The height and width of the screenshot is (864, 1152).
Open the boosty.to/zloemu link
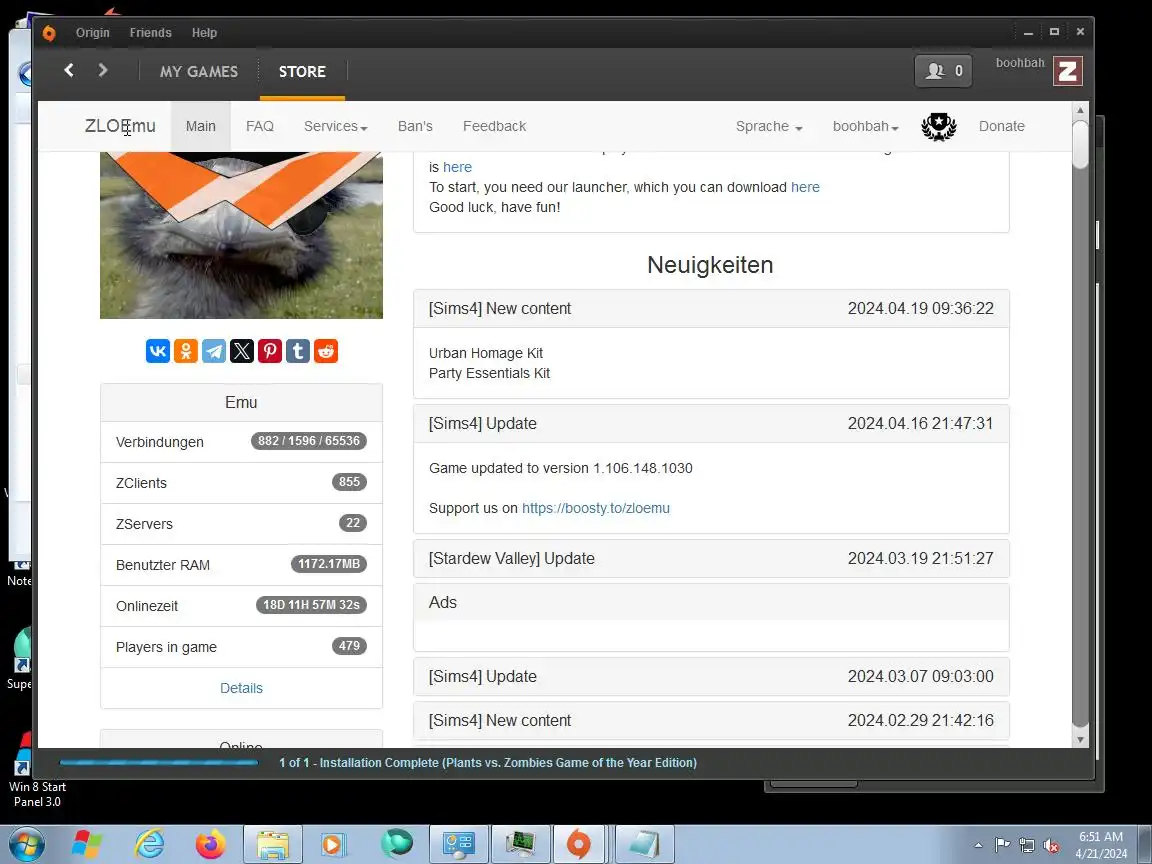[596, 508]
